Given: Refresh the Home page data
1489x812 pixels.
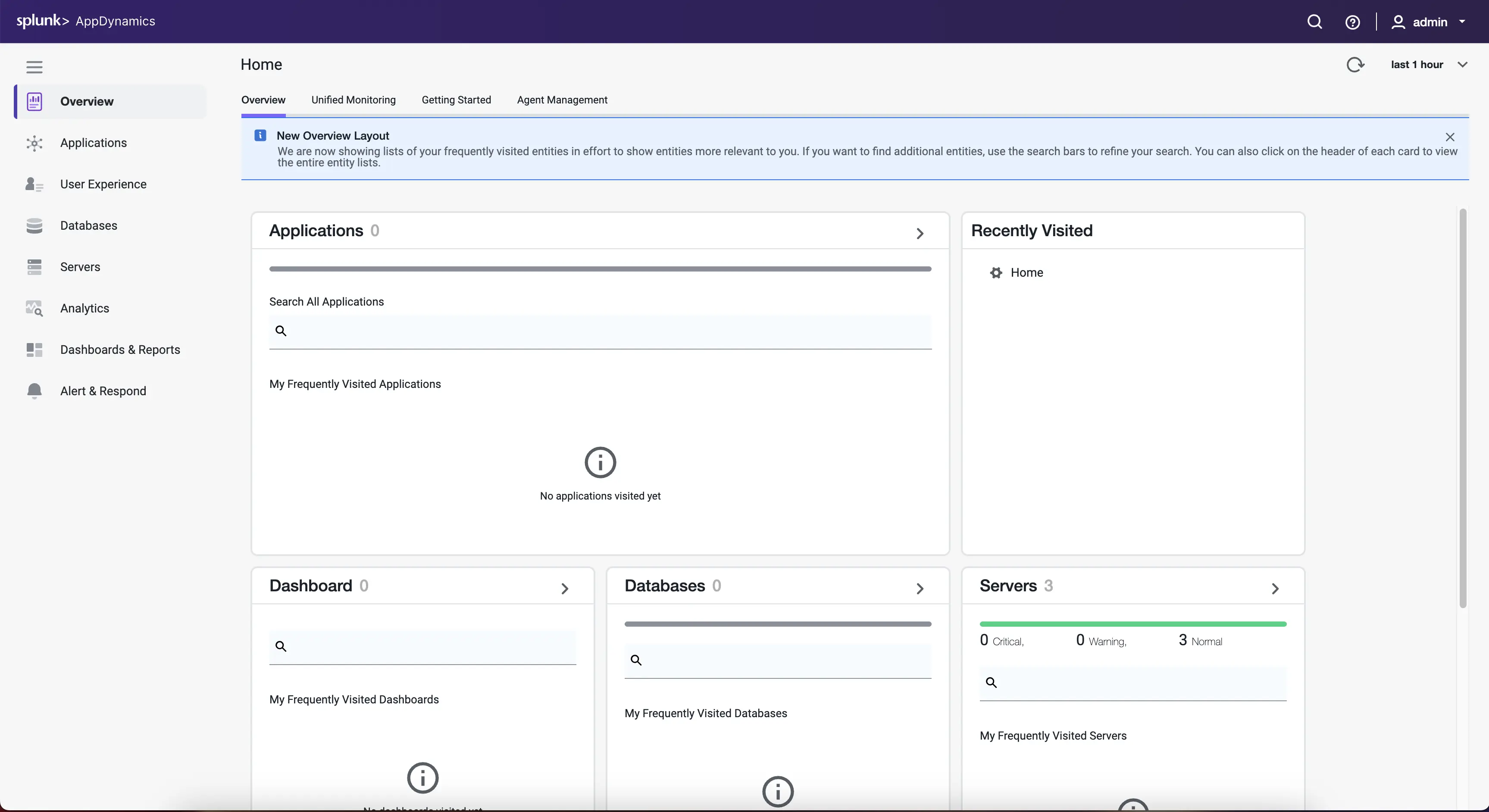Looking at the screenshot, I should [x=1355, y=65].
